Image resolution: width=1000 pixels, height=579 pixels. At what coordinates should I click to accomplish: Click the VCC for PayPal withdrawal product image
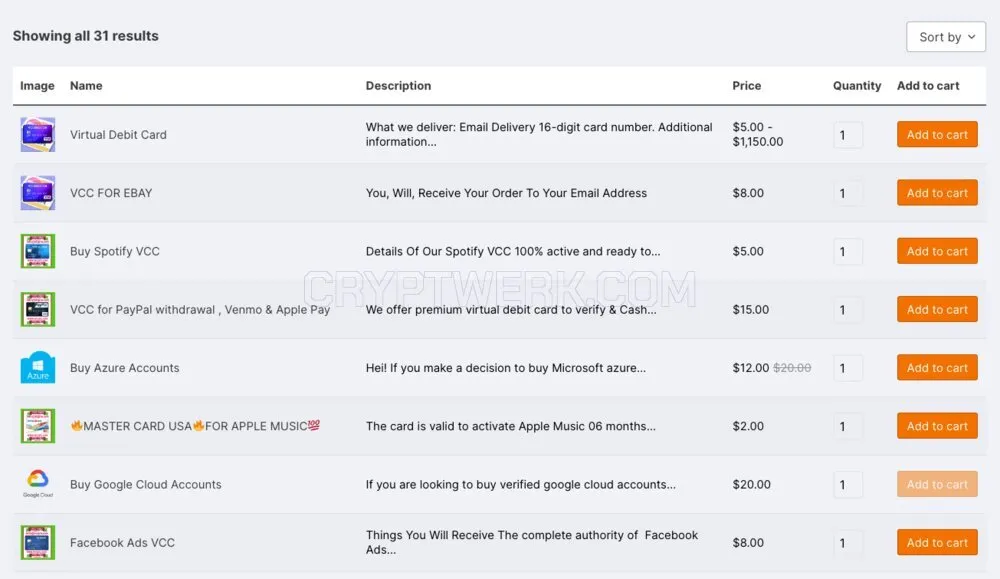[38, 309]
